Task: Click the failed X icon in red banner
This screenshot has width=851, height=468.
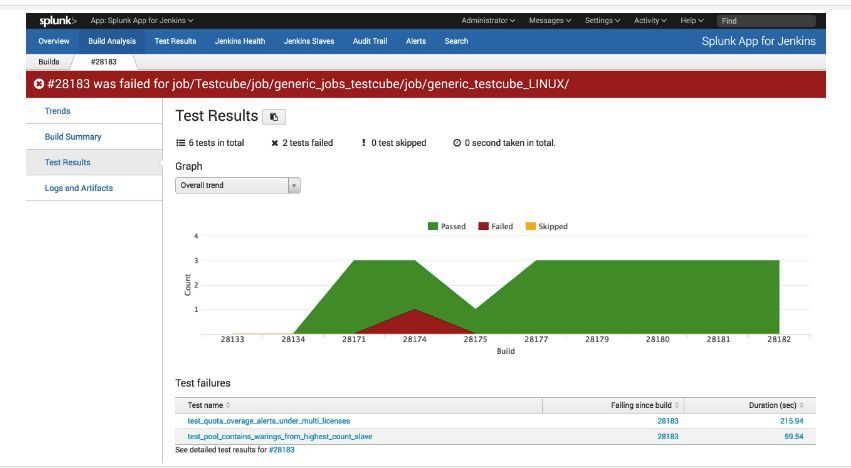Action: [39, 84]
